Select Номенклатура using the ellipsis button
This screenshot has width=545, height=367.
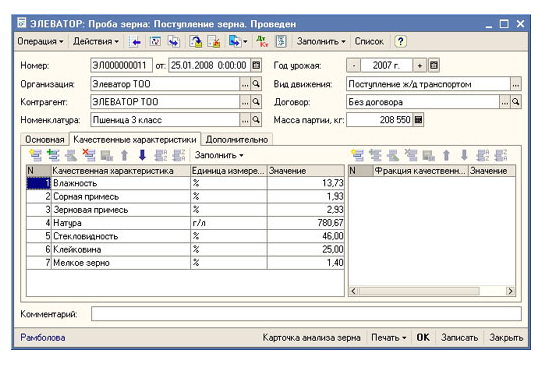click(x=245, y=120)
